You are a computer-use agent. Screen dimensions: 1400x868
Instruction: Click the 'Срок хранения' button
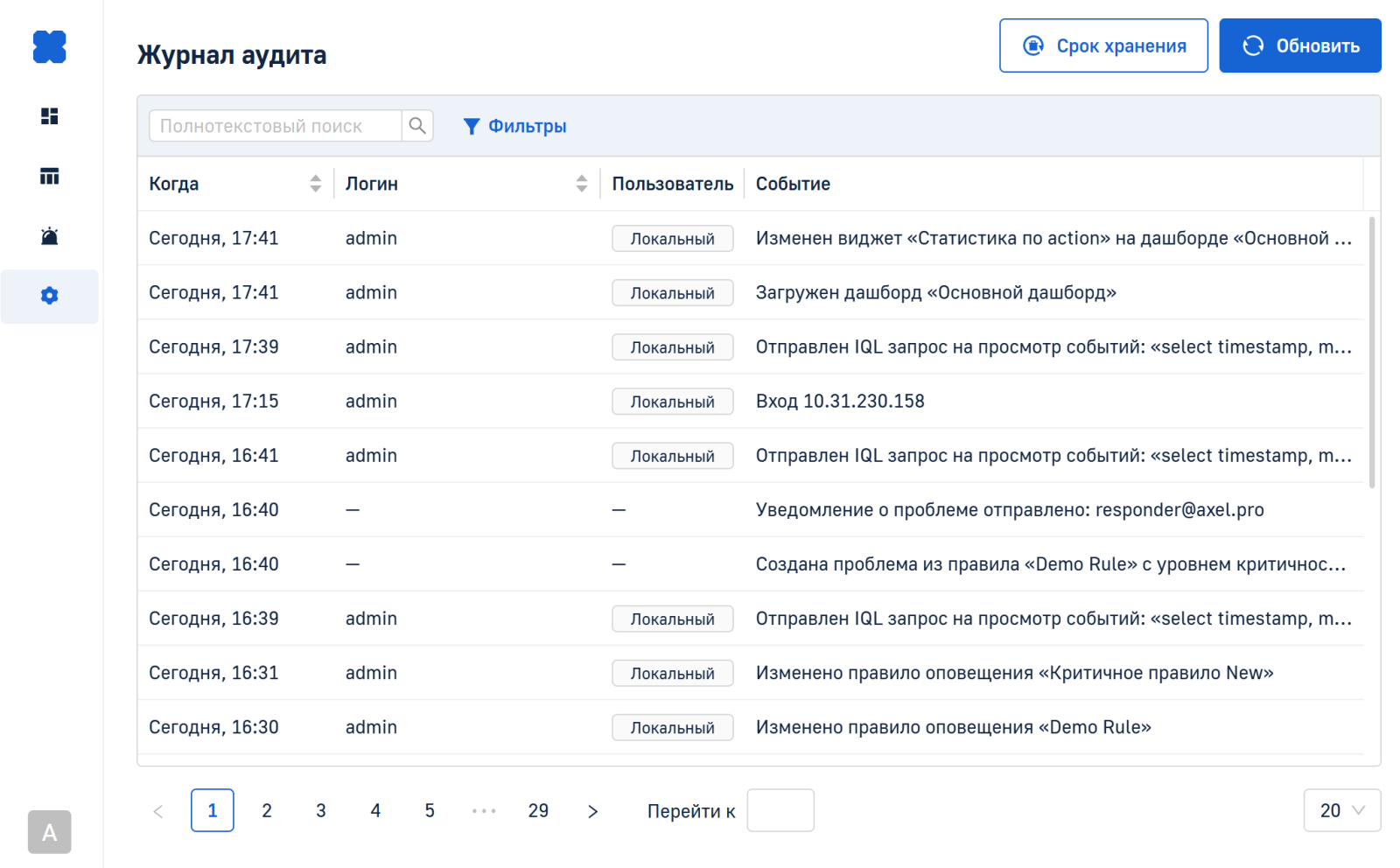coord(1103,46)
